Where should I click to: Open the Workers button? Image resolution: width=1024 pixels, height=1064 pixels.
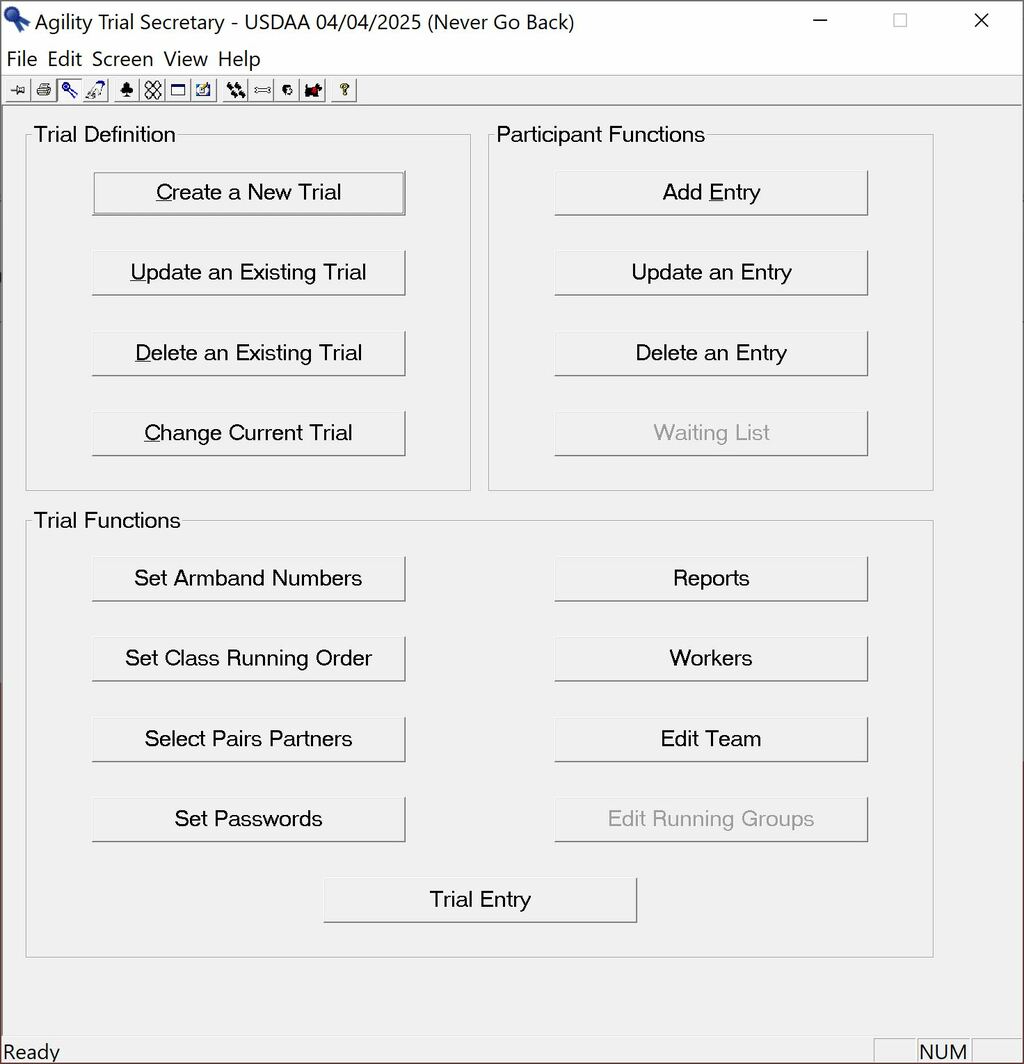pos(711,659)
